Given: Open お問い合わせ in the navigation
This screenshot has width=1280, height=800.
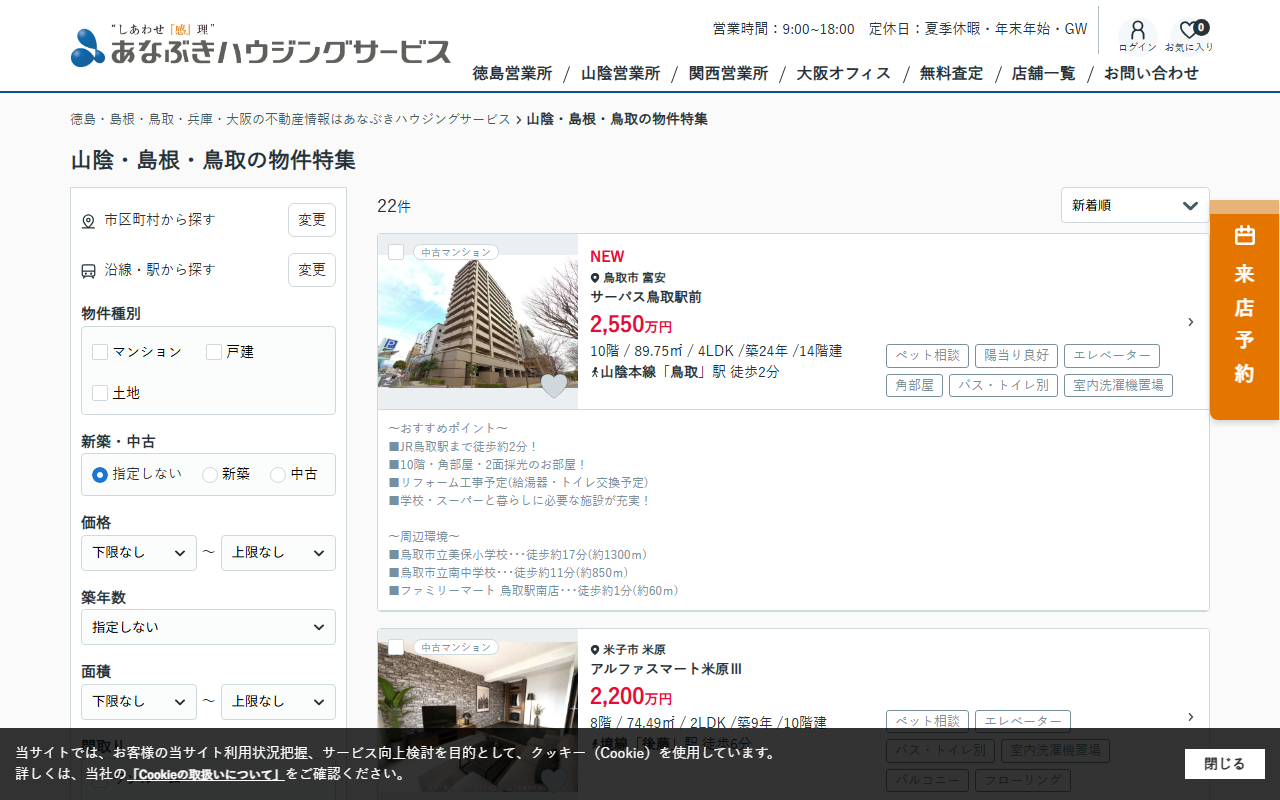Looking at the screenshot, I should [x=1151, y=73].
